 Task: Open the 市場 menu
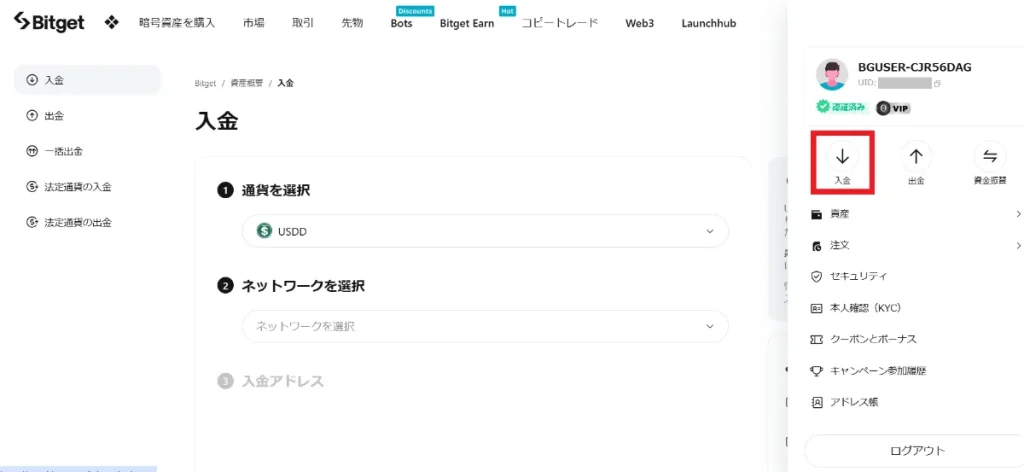[253, 23]
